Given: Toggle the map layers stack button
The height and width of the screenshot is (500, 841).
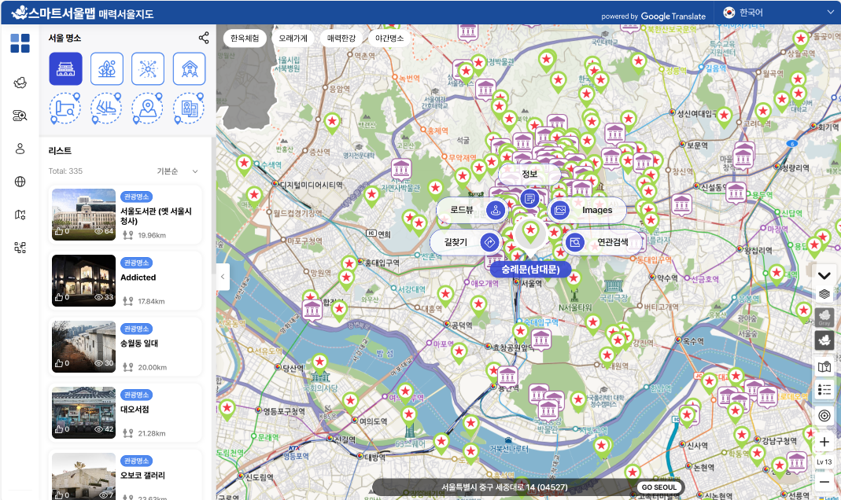Looking at the screenshot, I should [824, 294].
